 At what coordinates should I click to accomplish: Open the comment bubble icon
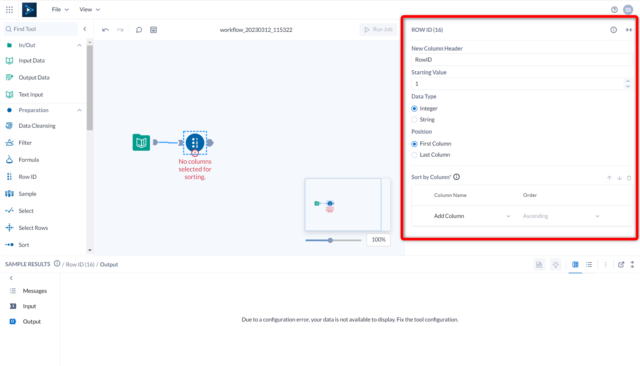tap(139, 30)
